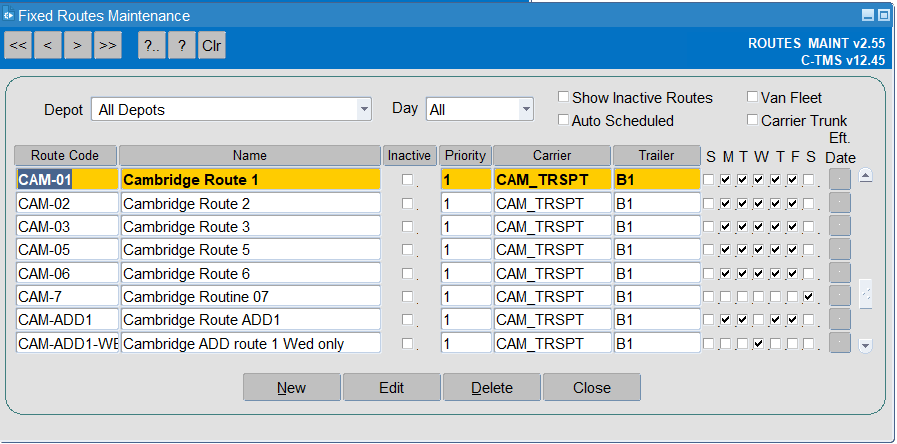Open Eft. Date button for CAM-01 row
Viewport: 897px width, 444px height.
coord(840,179)
